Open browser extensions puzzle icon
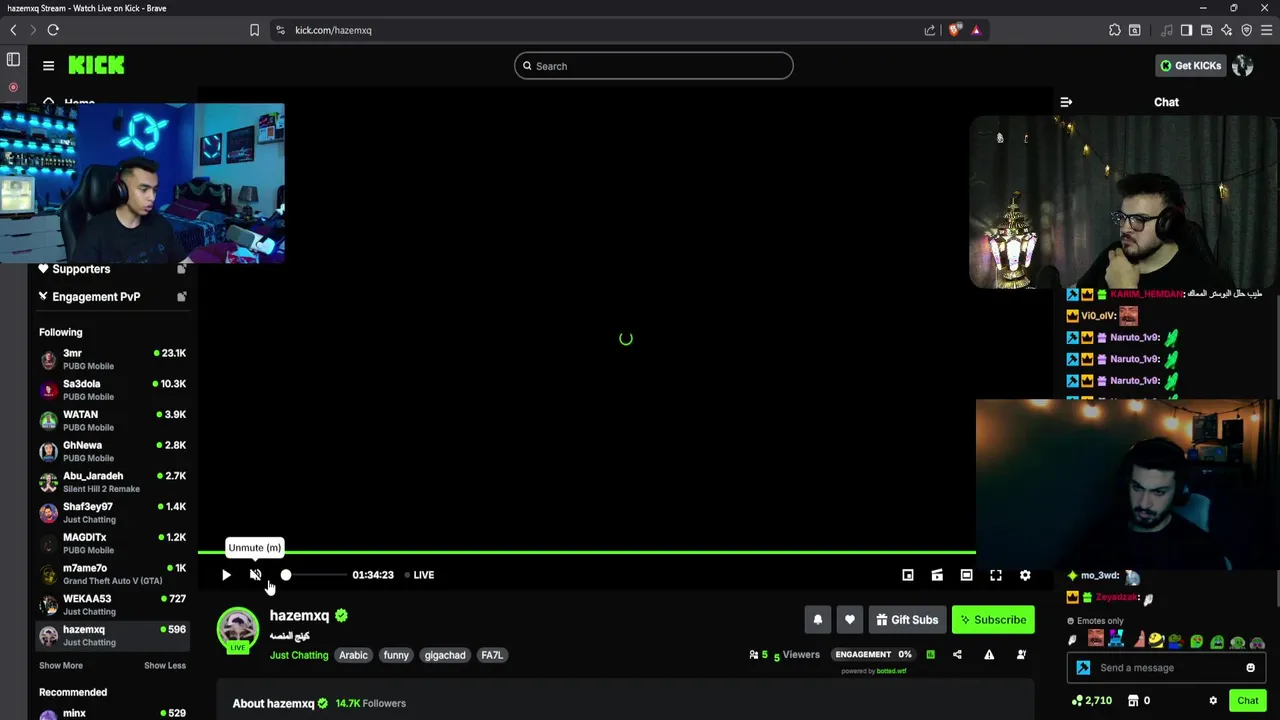This screenshot has height=720, width=1280. point(1115,30)
